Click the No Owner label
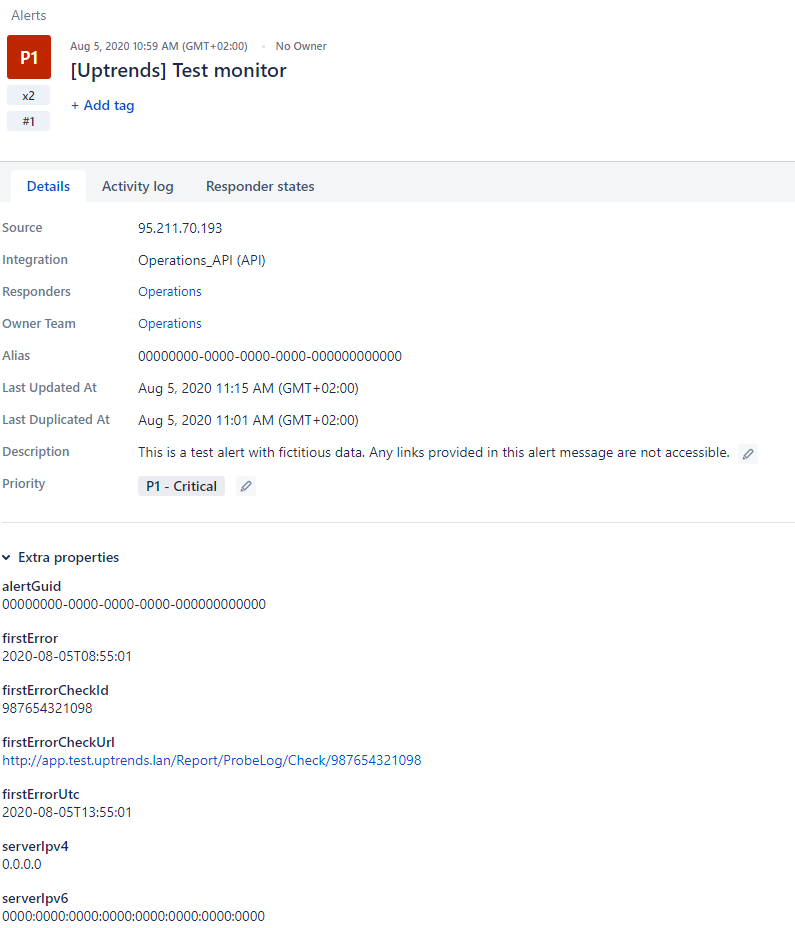 click(x=301, y=46)
